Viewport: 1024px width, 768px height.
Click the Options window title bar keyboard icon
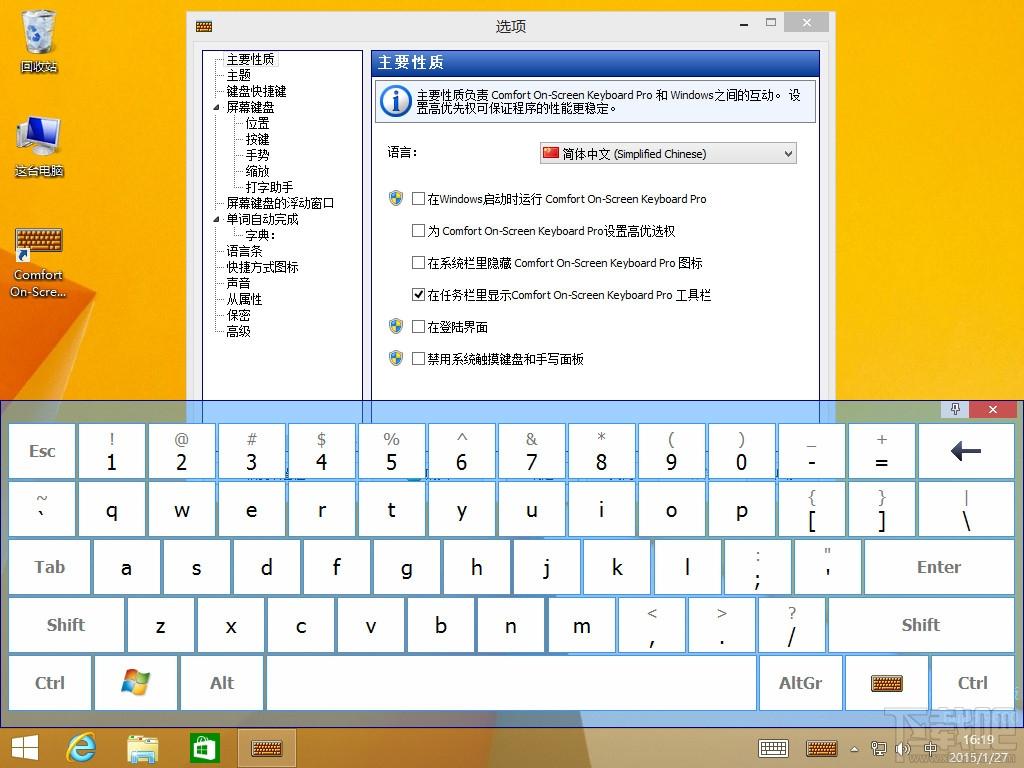click(x=204, y=26)
